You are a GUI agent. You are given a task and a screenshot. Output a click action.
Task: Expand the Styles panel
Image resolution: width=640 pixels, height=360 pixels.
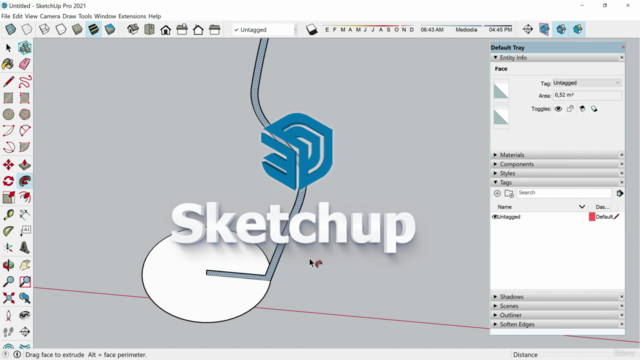coord(496,173)
